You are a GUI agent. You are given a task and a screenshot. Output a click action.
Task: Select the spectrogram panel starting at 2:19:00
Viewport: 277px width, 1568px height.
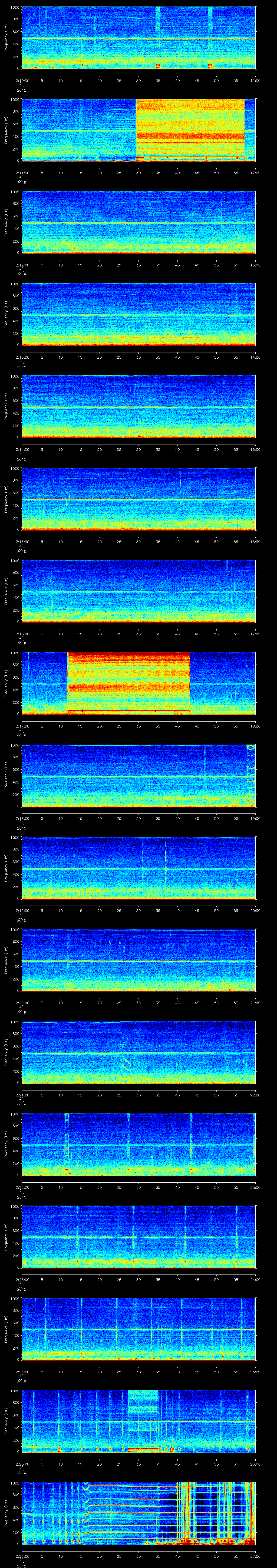click(139, 868)
